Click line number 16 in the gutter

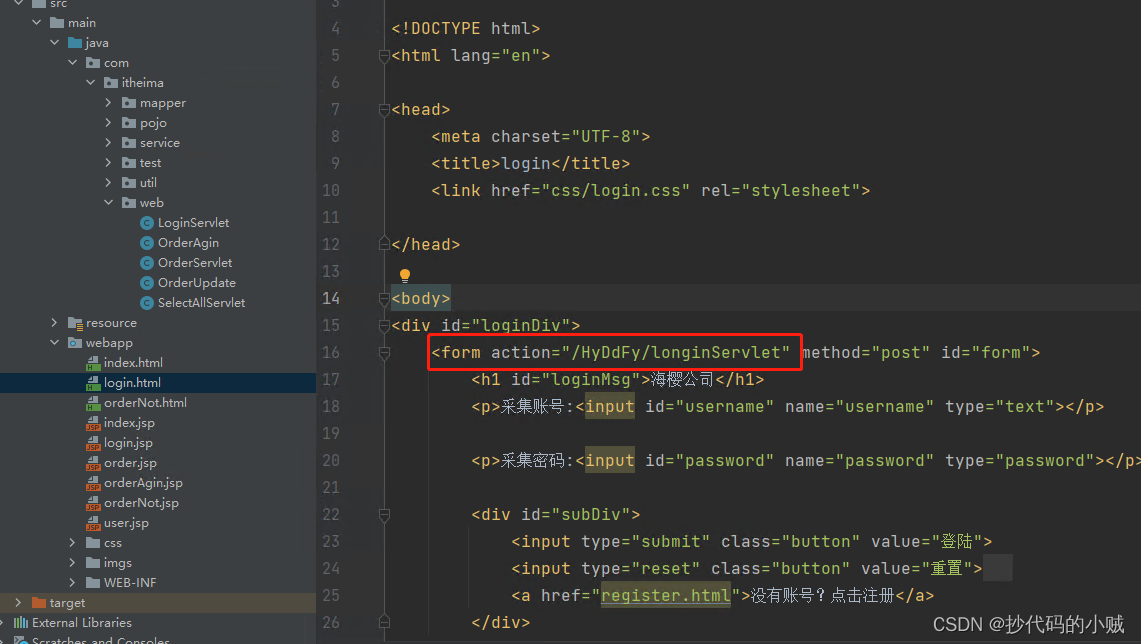331,352
